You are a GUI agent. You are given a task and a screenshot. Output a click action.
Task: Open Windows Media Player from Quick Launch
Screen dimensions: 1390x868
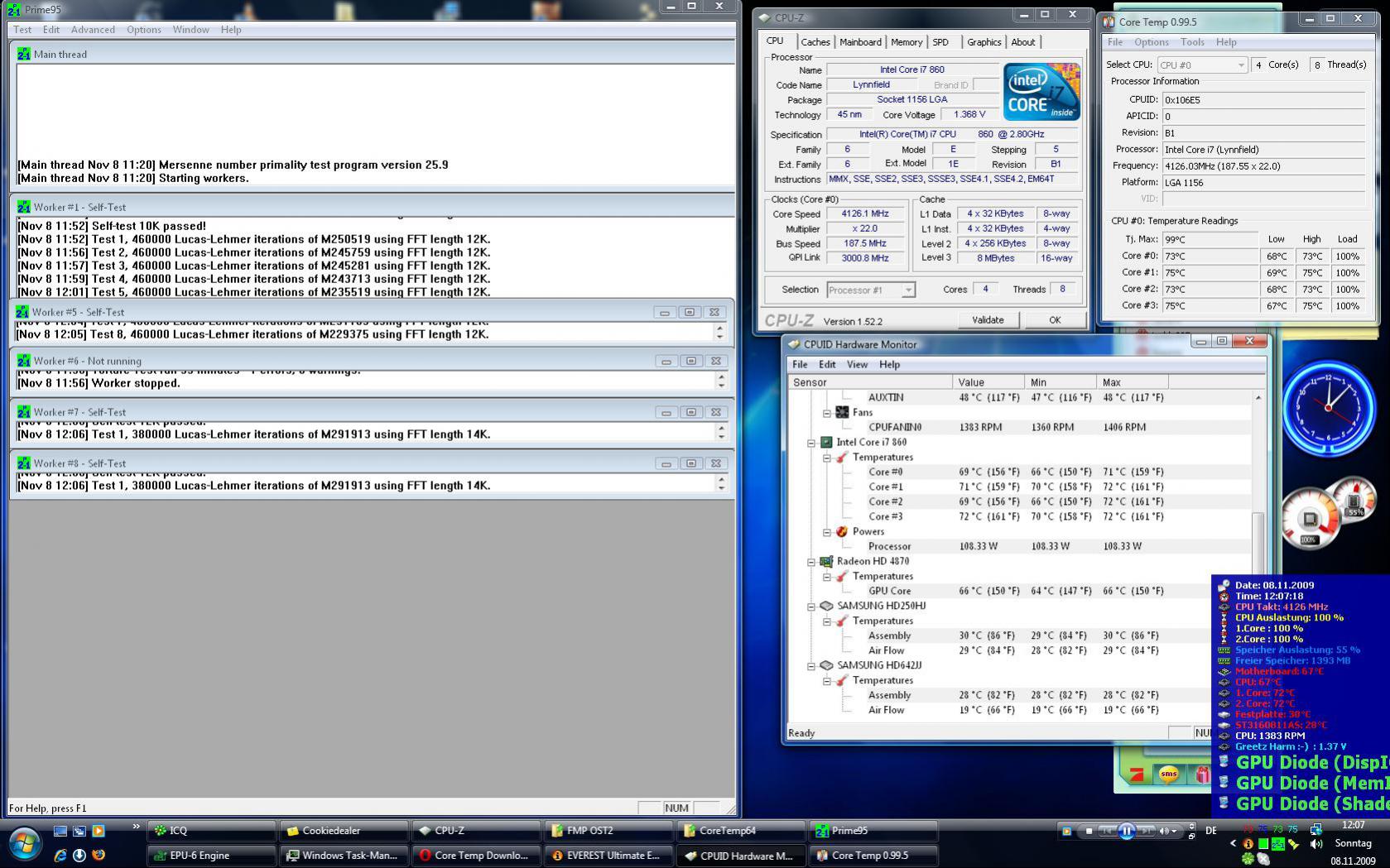tap(99, 831)
